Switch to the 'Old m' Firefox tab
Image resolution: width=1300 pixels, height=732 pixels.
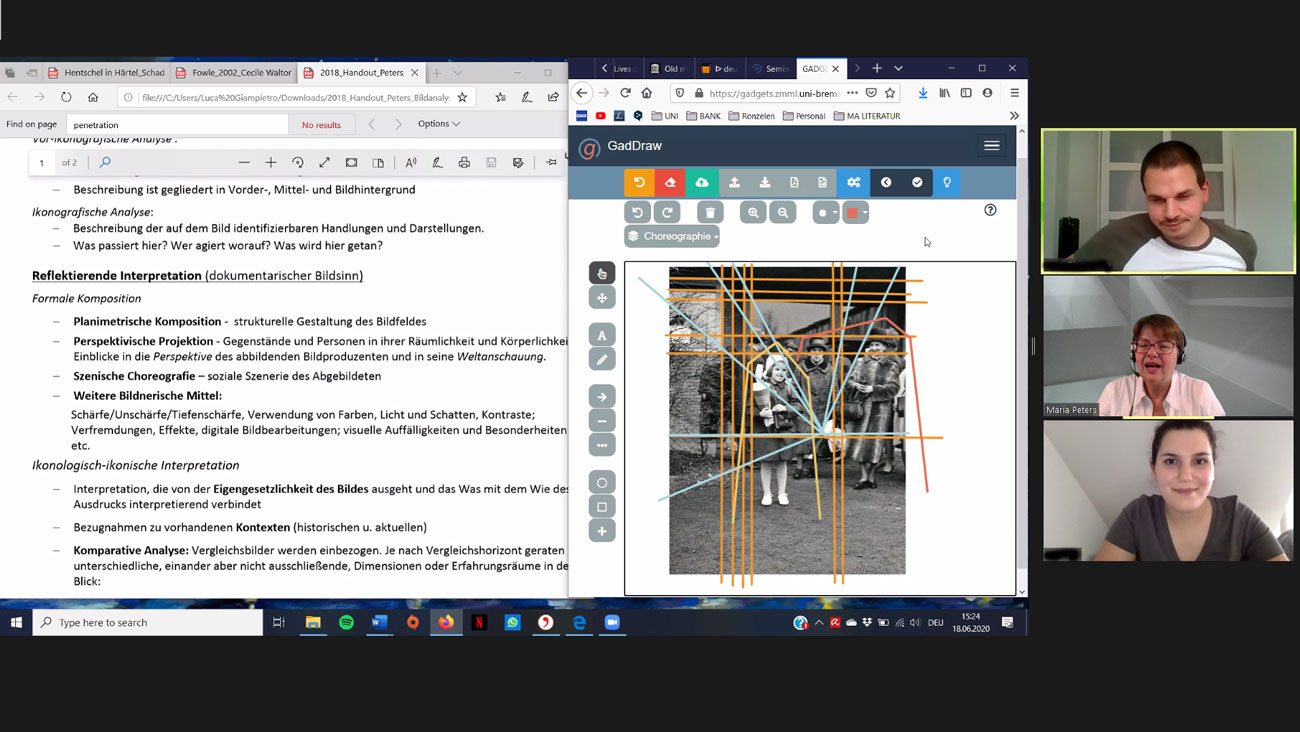668,68
